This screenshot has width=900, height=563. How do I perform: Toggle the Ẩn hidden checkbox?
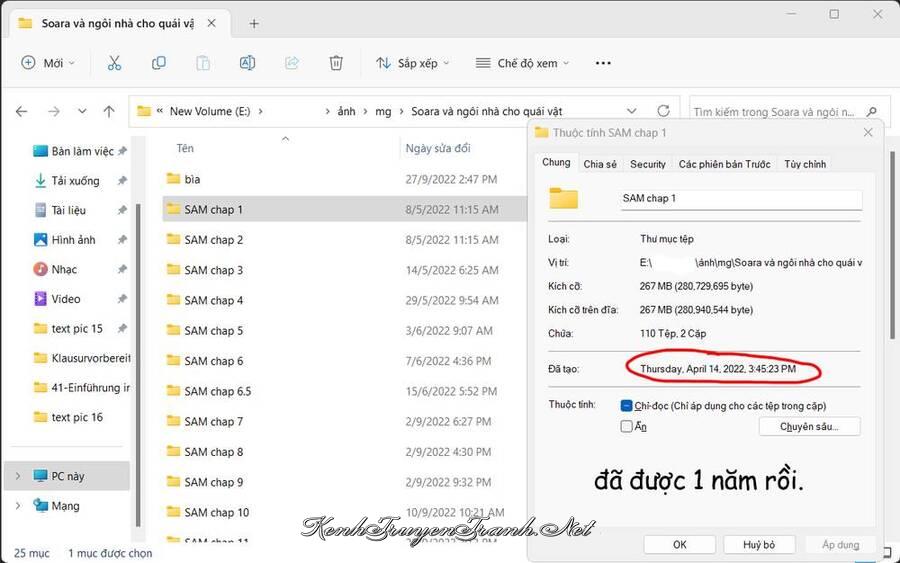626,426
